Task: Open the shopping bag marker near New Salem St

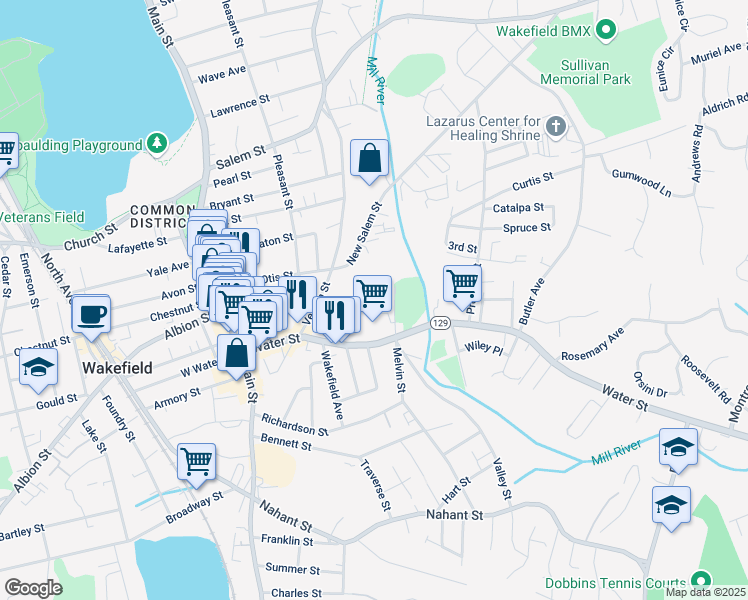Action: pyautogui.click(x=369, y=158)
